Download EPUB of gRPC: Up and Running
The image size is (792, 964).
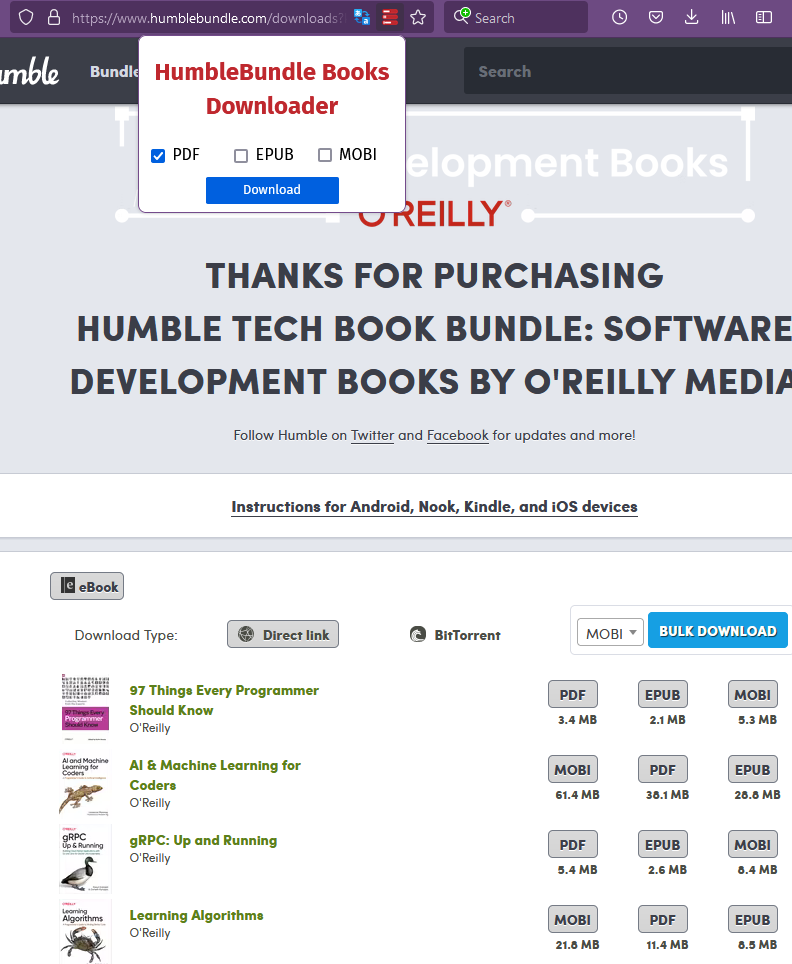click(662, 845)
